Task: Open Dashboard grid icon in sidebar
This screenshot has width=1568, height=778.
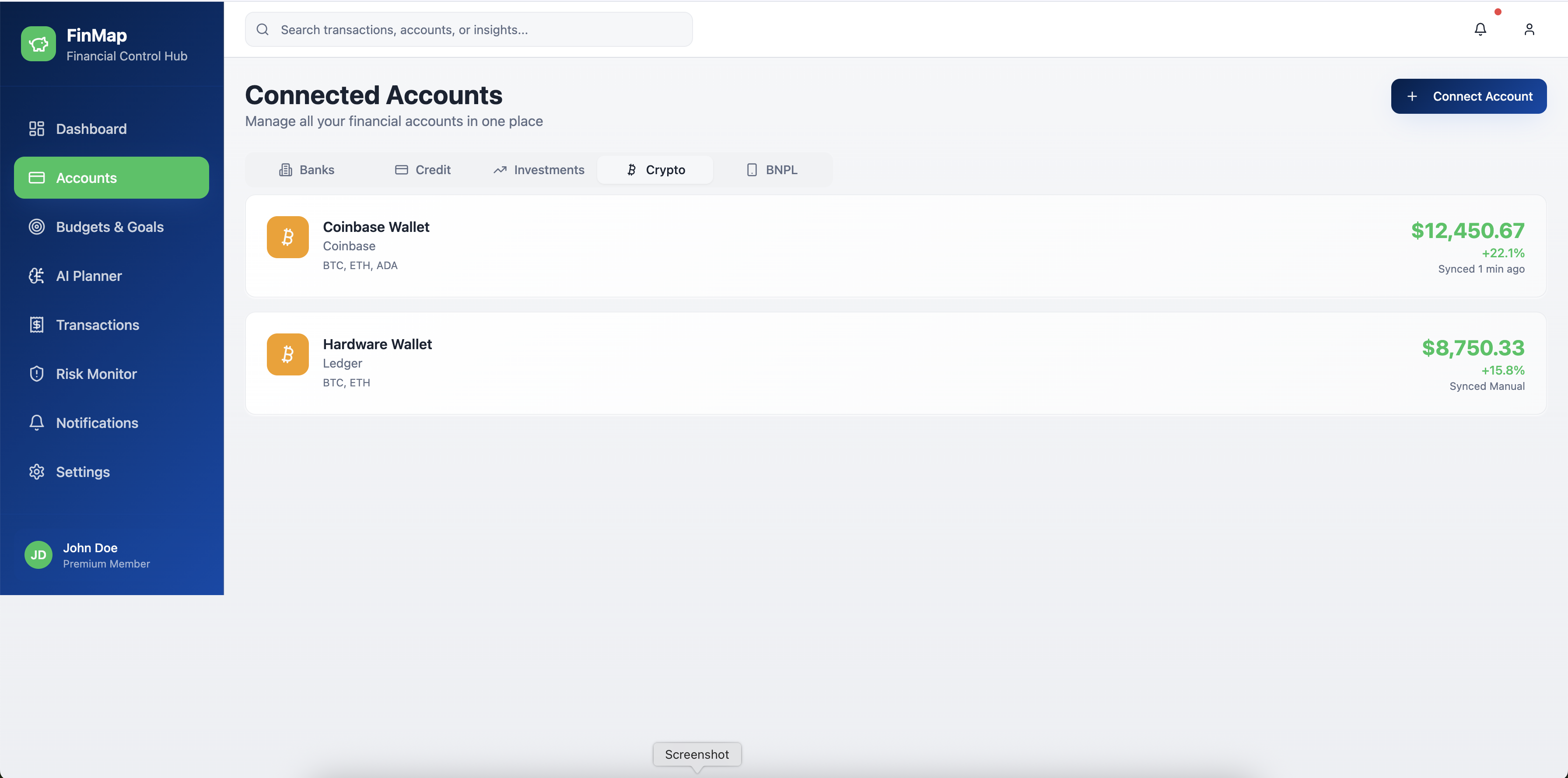Action: pos(36,129)
